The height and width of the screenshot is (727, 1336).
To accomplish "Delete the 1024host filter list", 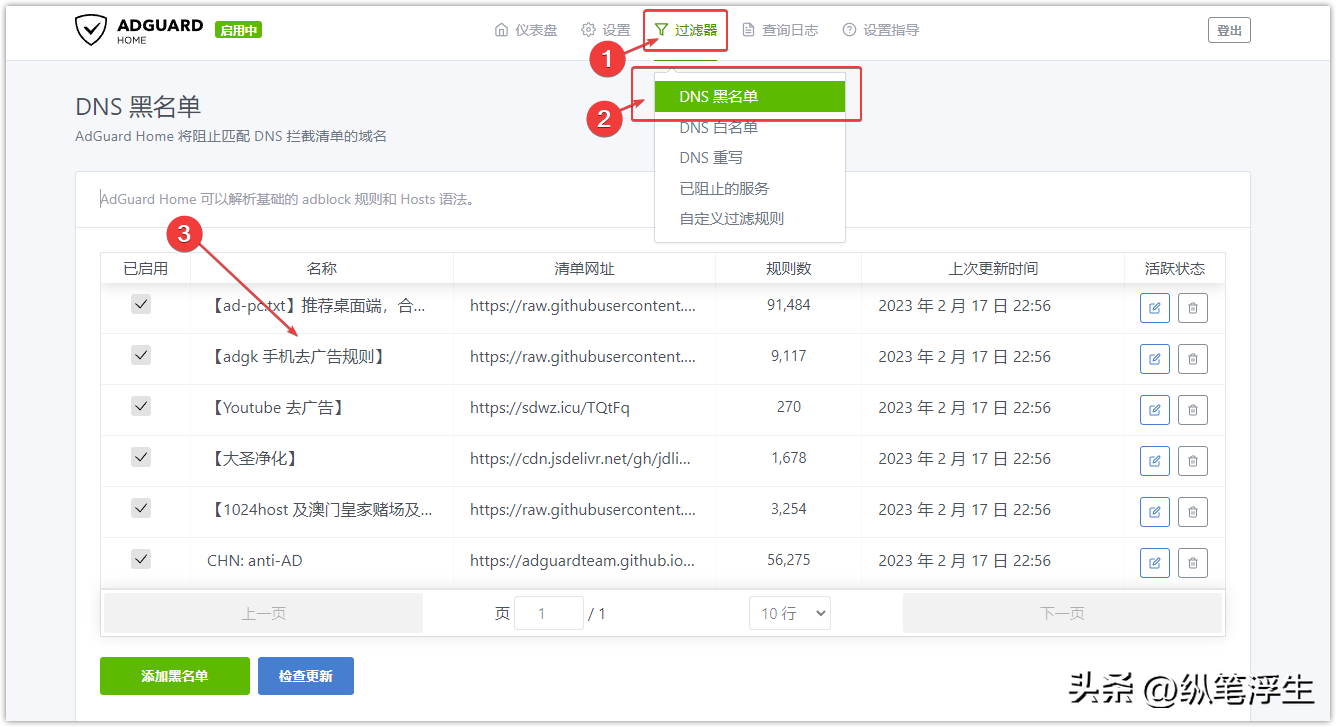I will tap(1193, 512).
